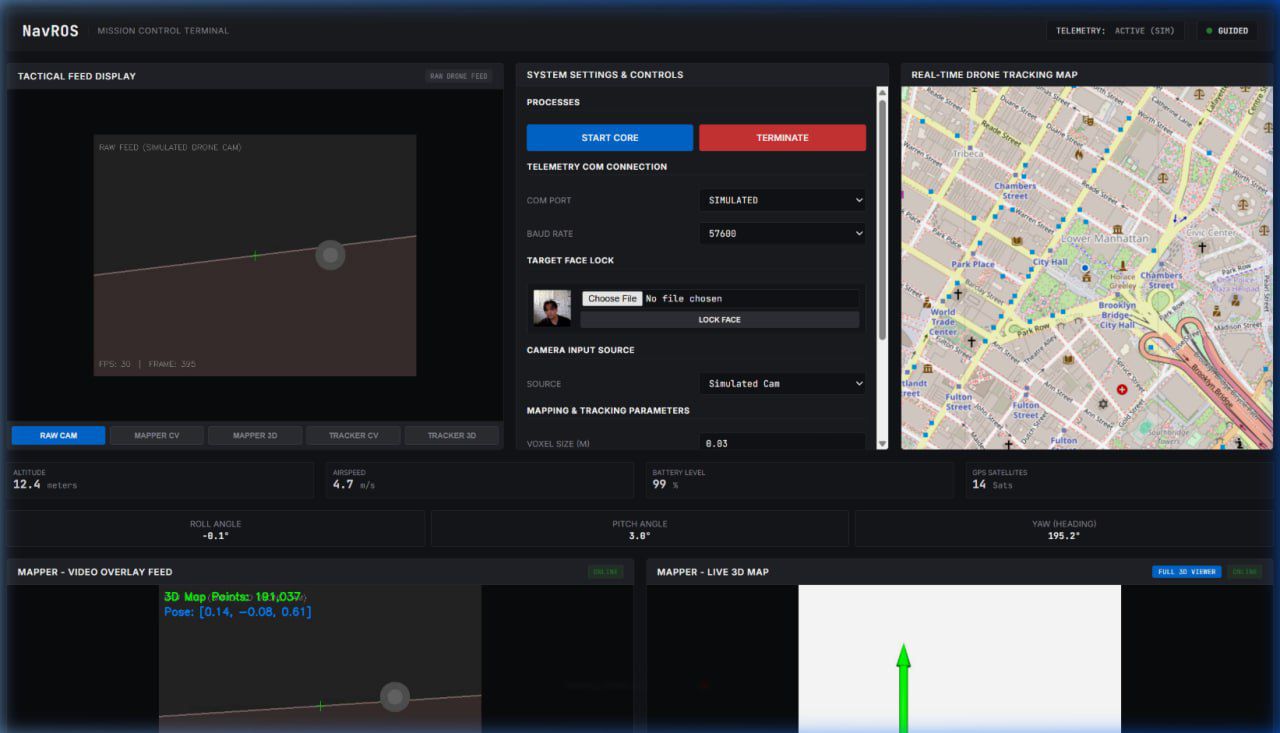
Task: Click the altitude value 12.4 meters
Action: (45, 485)
